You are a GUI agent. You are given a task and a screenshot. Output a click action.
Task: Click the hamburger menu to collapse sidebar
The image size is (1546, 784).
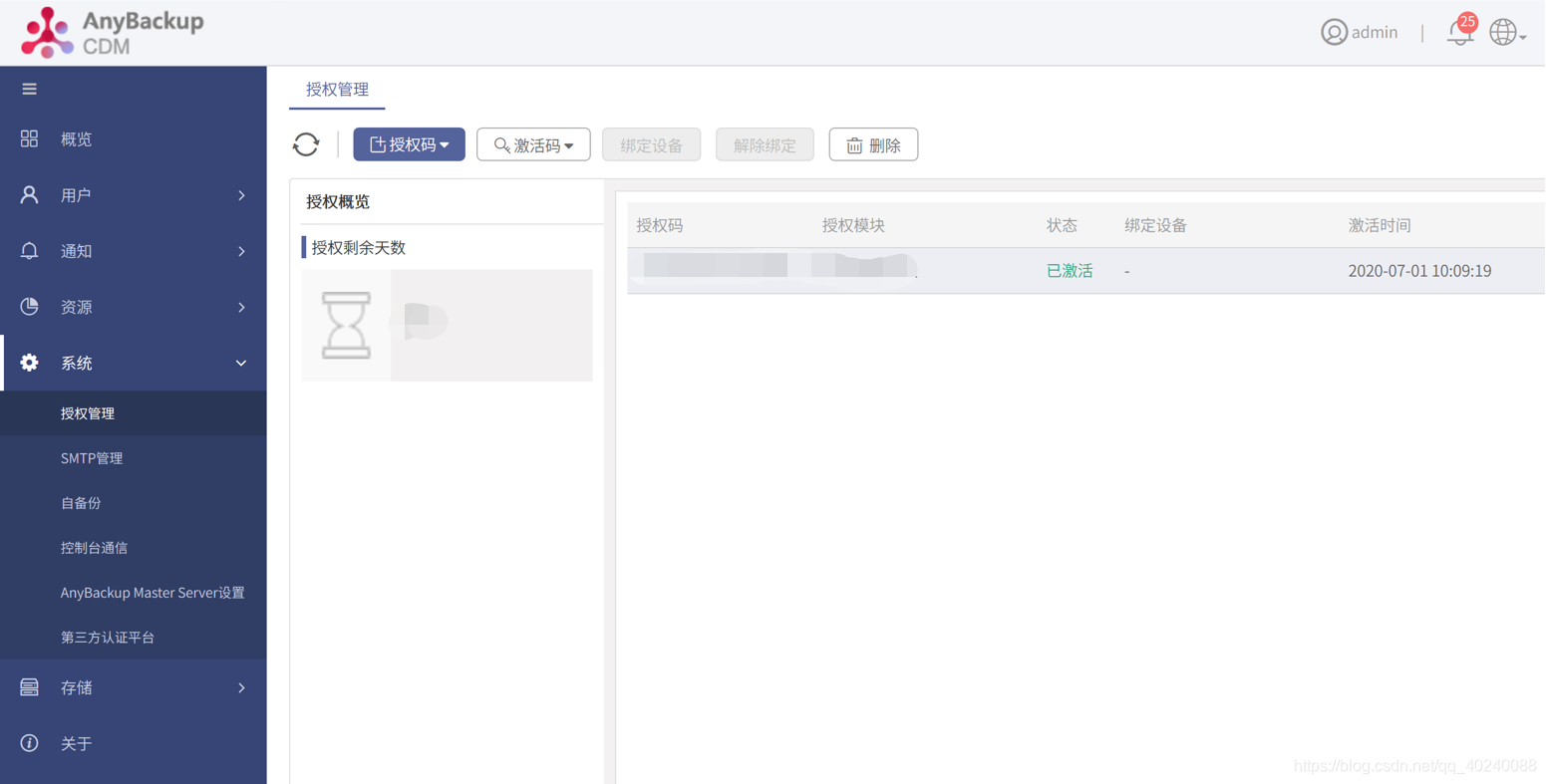pyautogui.click(x=28, y=87)
